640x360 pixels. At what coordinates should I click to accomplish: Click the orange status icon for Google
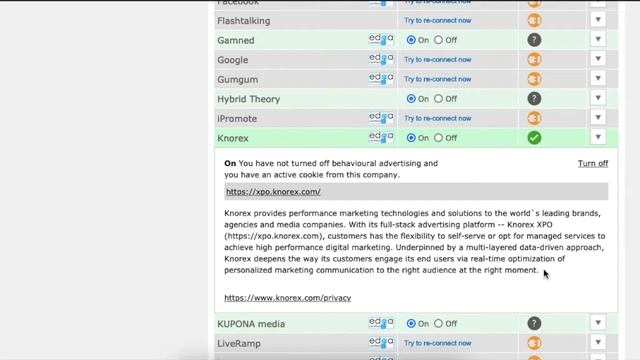(534, 60)
